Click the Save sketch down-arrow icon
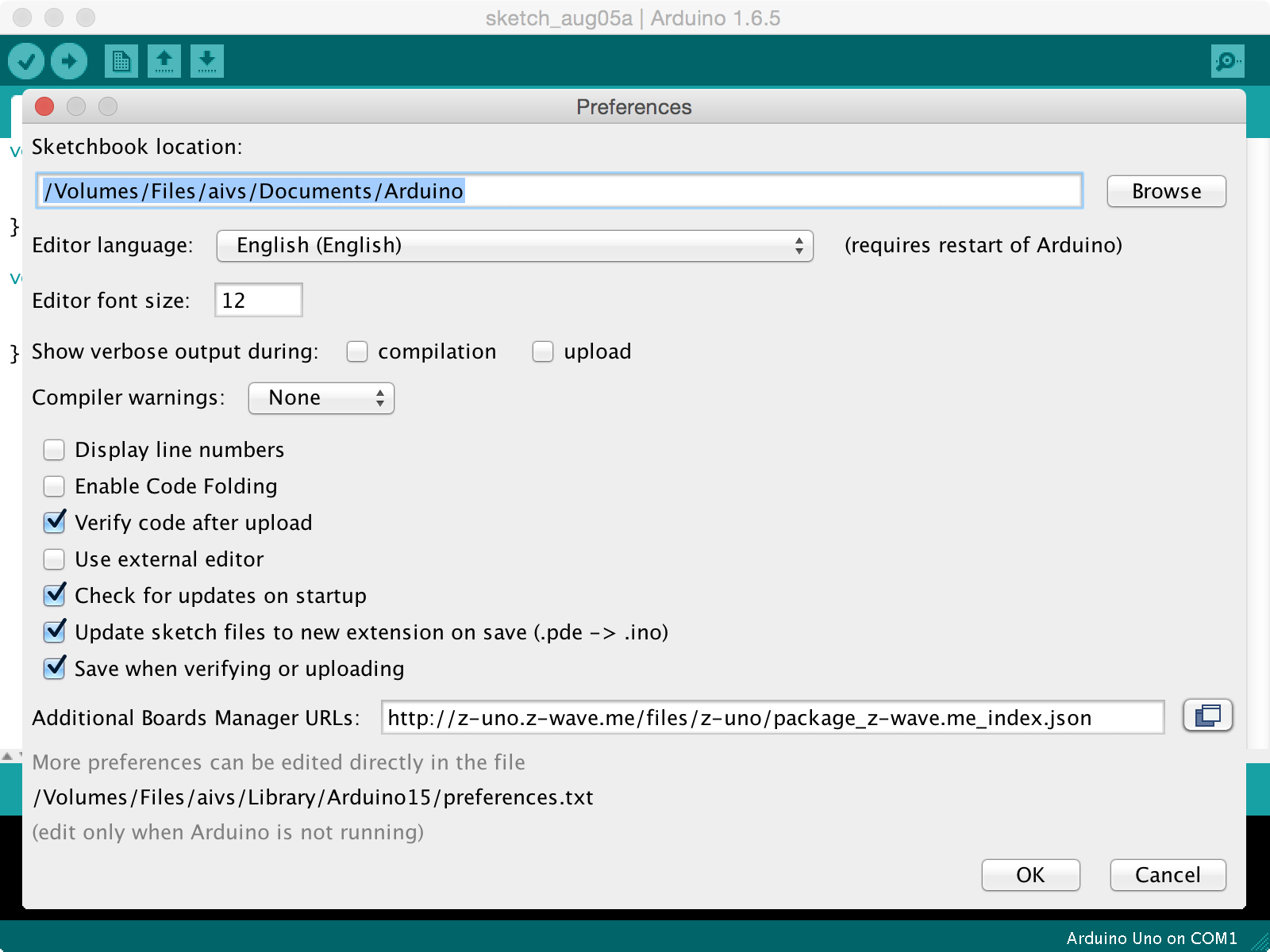 [207, 61]
